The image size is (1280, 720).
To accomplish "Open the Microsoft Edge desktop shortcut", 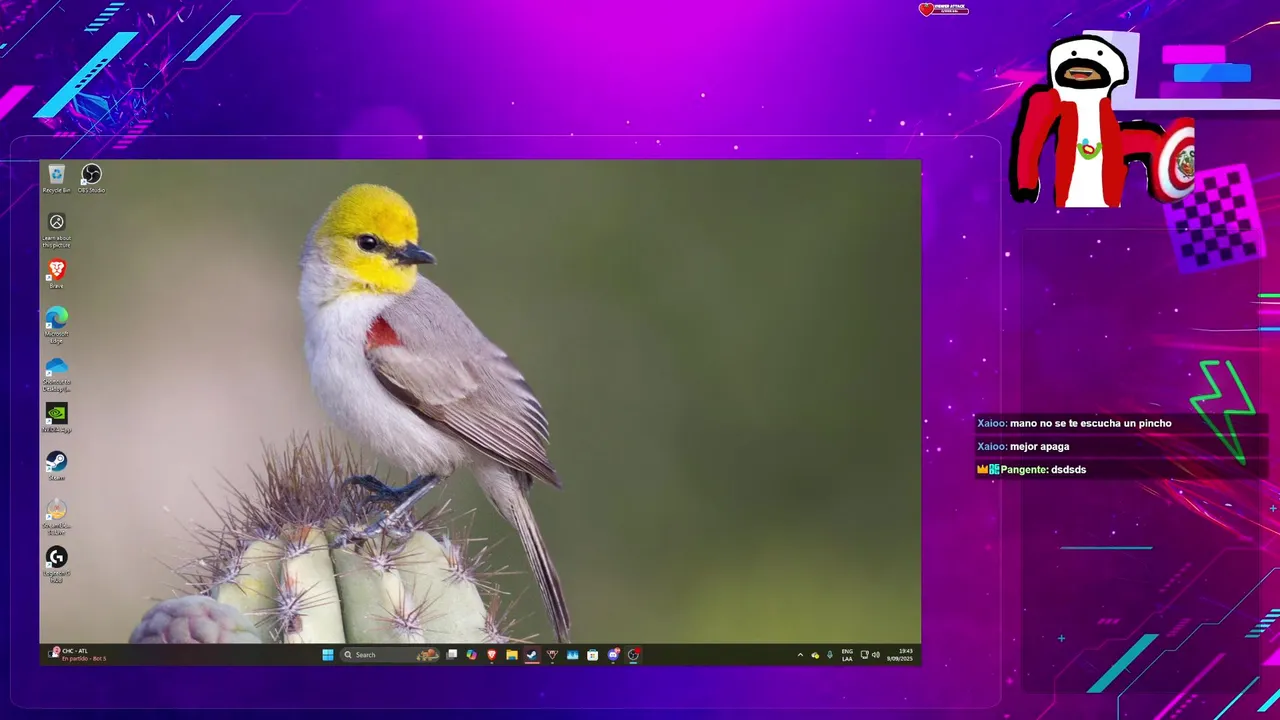I will point(56,325).
